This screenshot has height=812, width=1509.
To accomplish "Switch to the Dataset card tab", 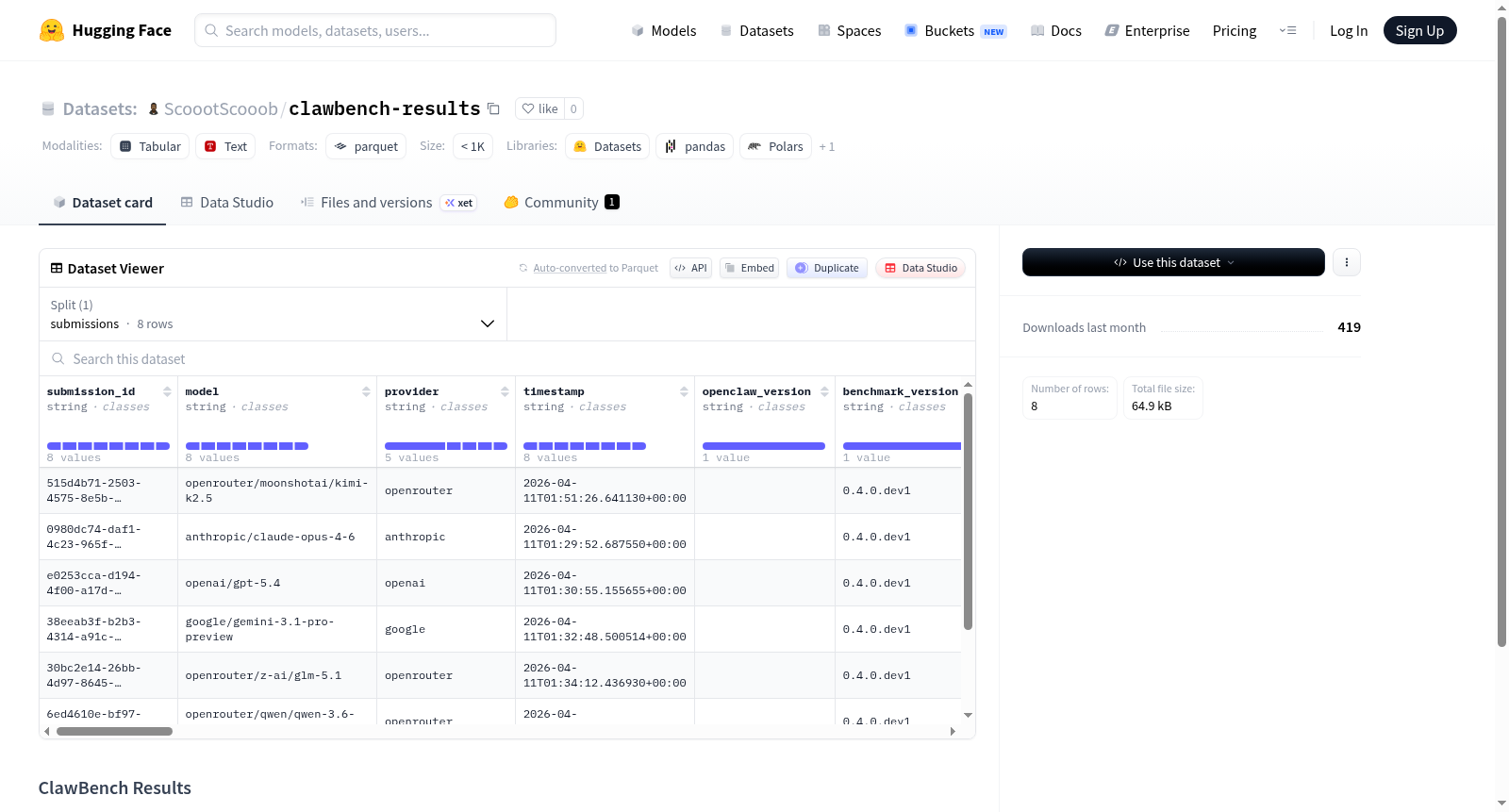I will pos(102,203).
